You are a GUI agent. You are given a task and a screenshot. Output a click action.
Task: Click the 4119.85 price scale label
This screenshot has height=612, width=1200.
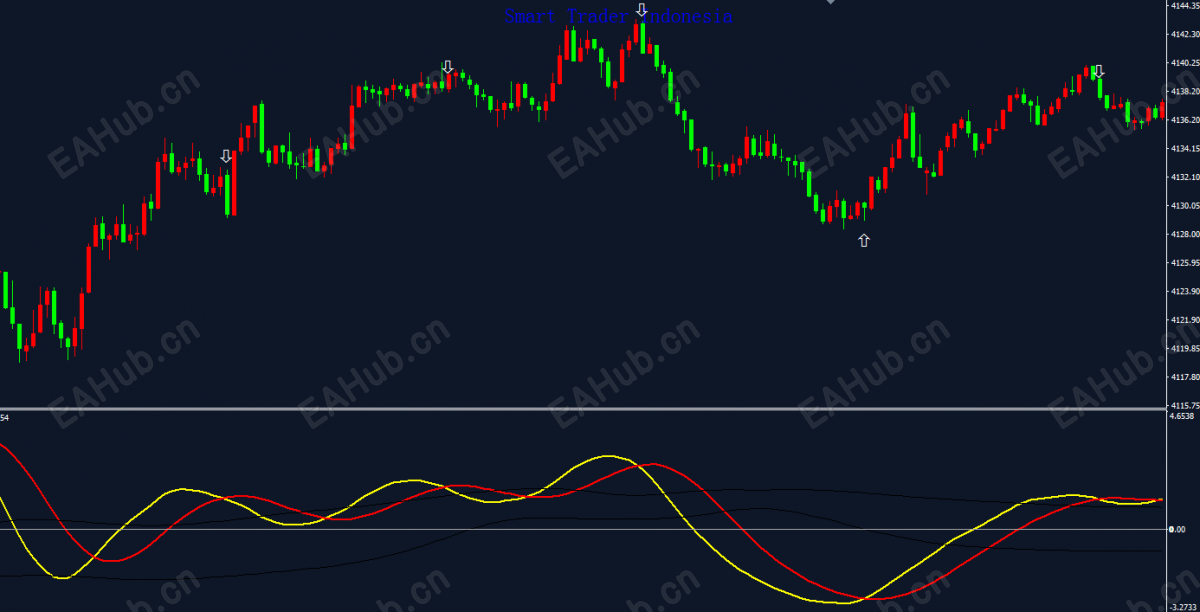[x=1184, y=349]
